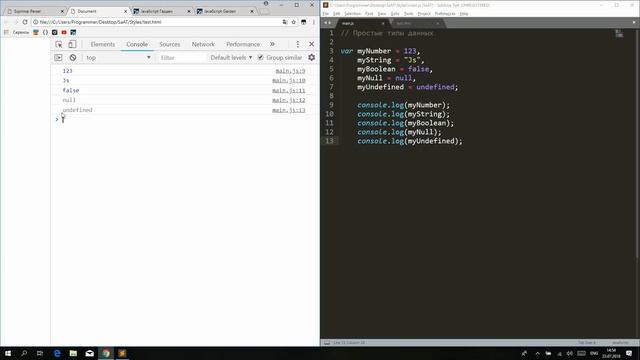Clear the console output

73,58
